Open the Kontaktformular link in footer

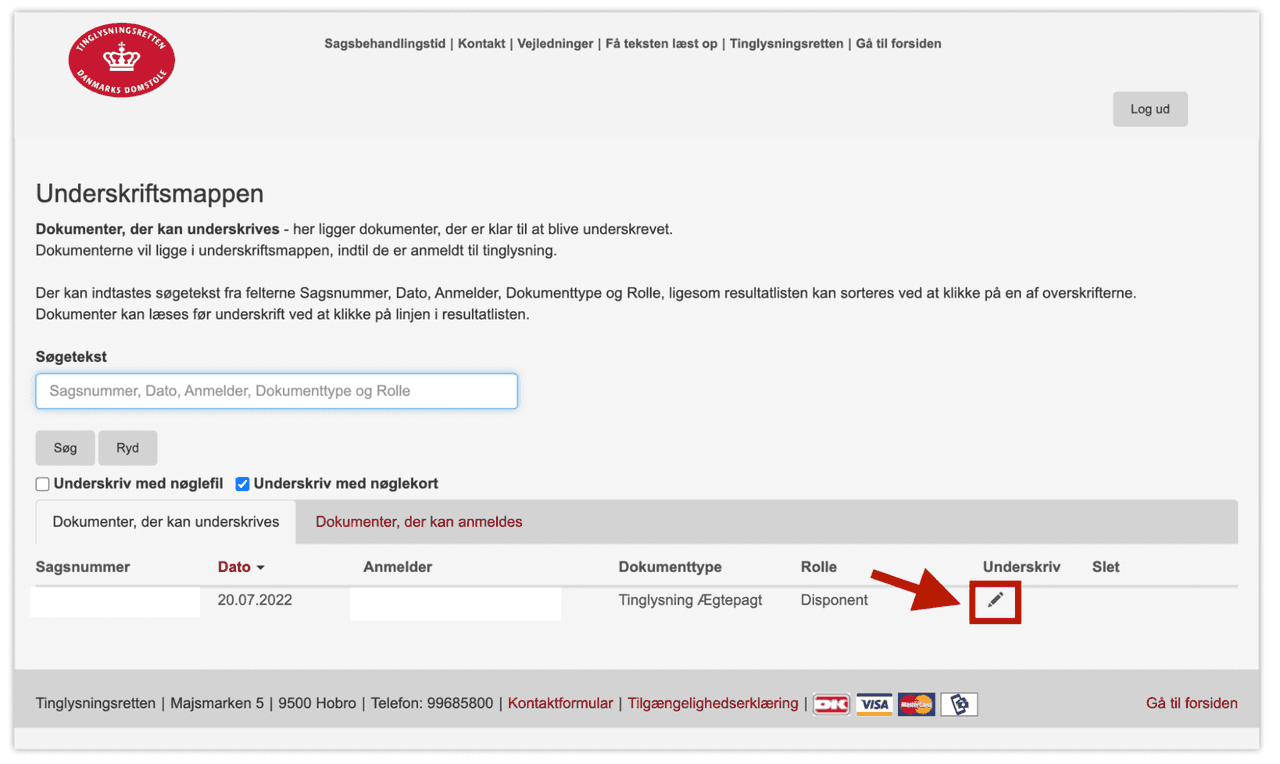pos(560,703)
